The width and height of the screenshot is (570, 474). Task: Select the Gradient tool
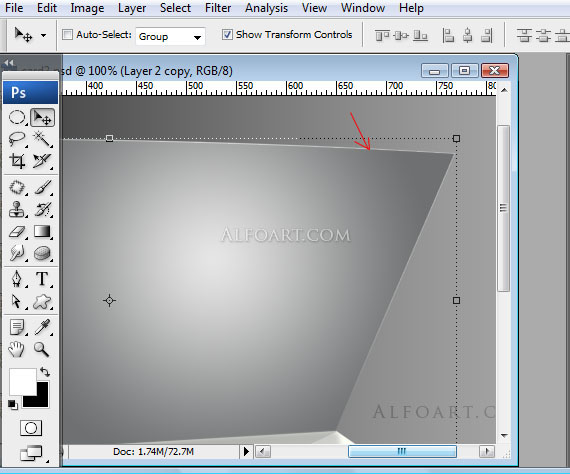point(42,232)
